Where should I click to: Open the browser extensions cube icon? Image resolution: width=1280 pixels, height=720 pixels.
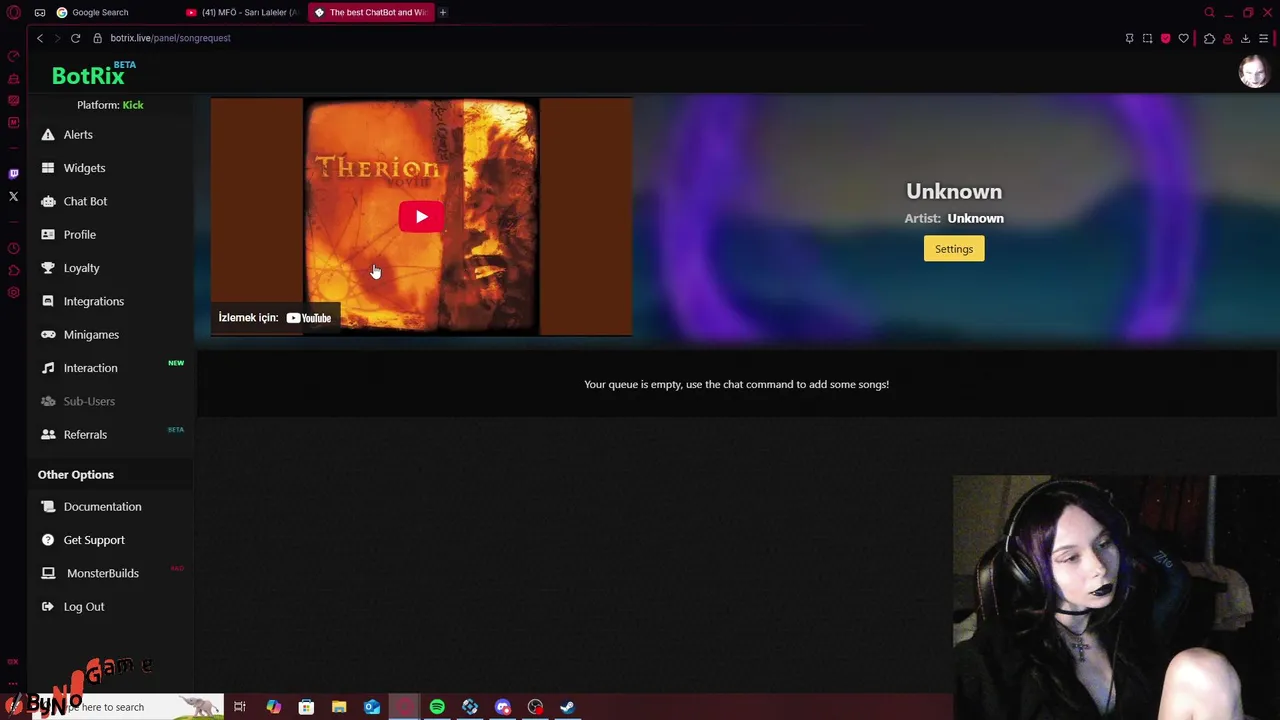(x=1209, y=38)
